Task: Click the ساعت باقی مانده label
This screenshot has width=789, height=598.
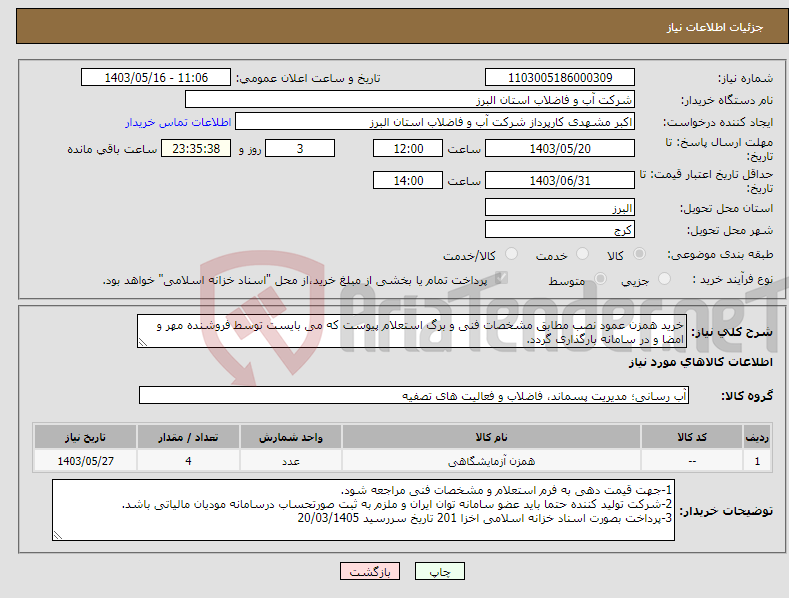Action: (x=112, y=149)
